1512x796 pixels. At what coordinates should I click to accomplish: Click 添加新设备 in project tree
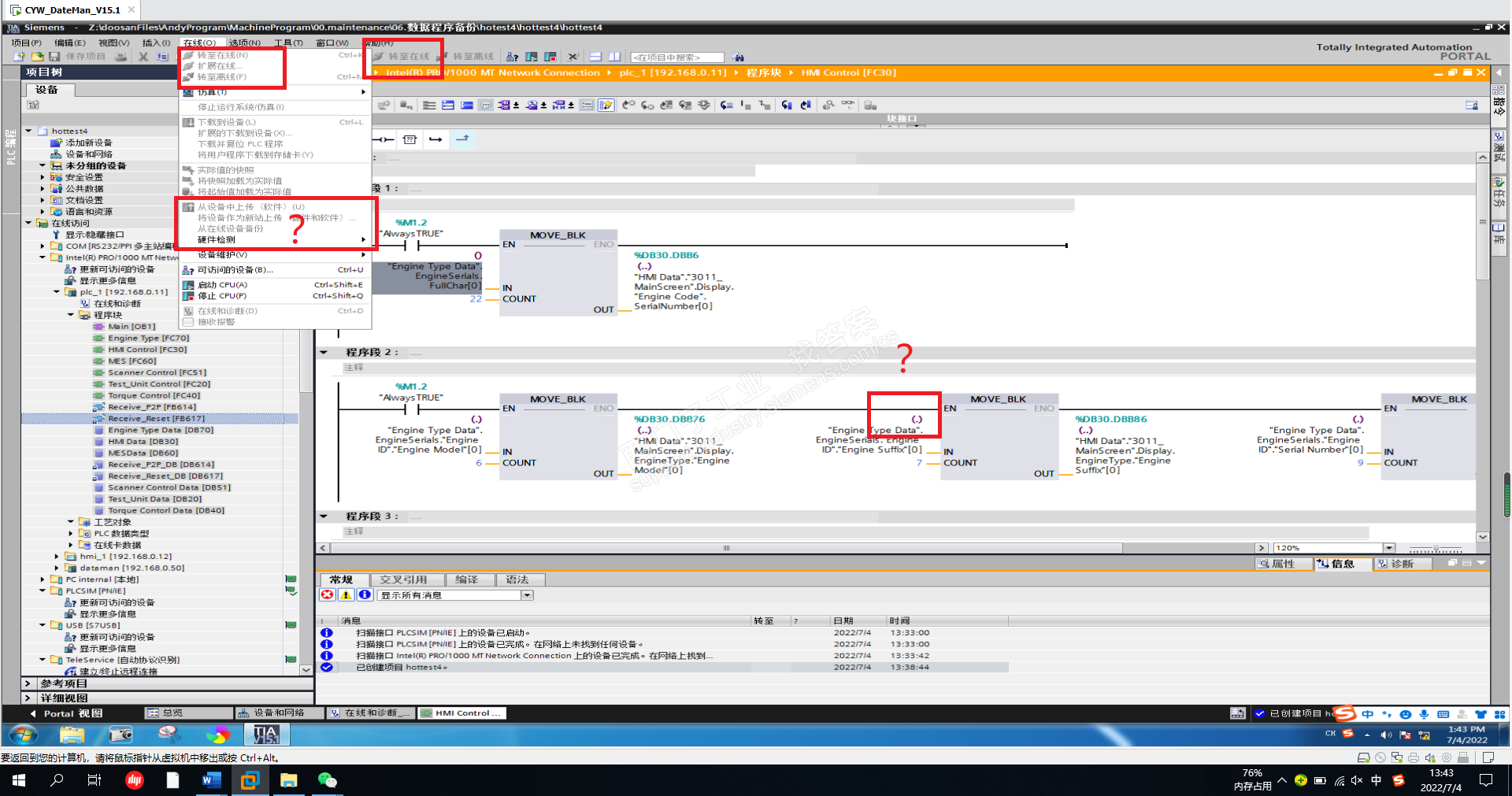pyautogui.click(x=88, y=143)
